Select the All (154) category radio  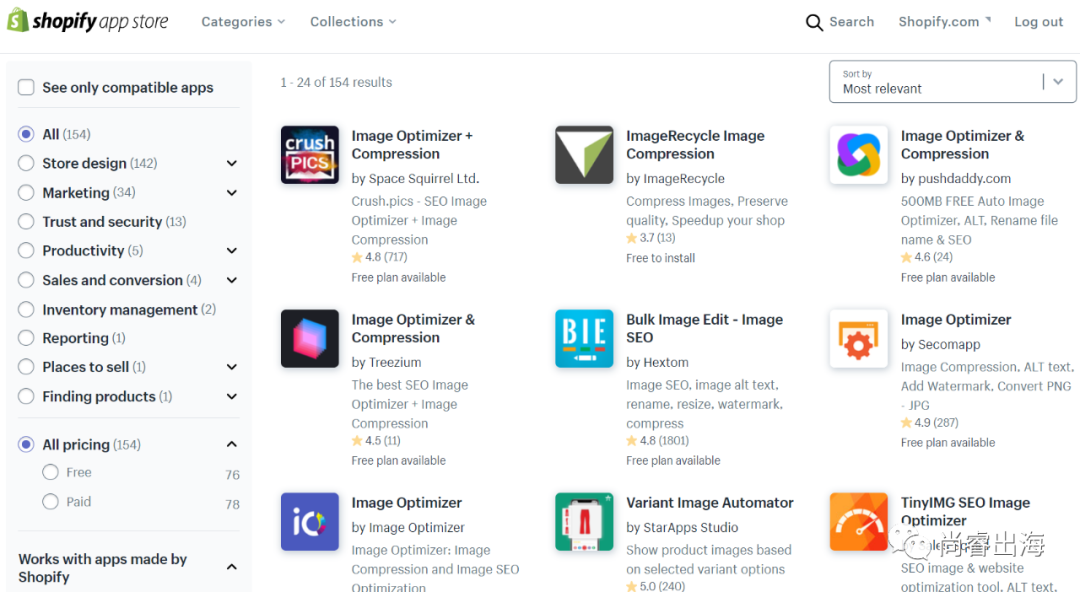pyautogui.click(x=26, y=134)
